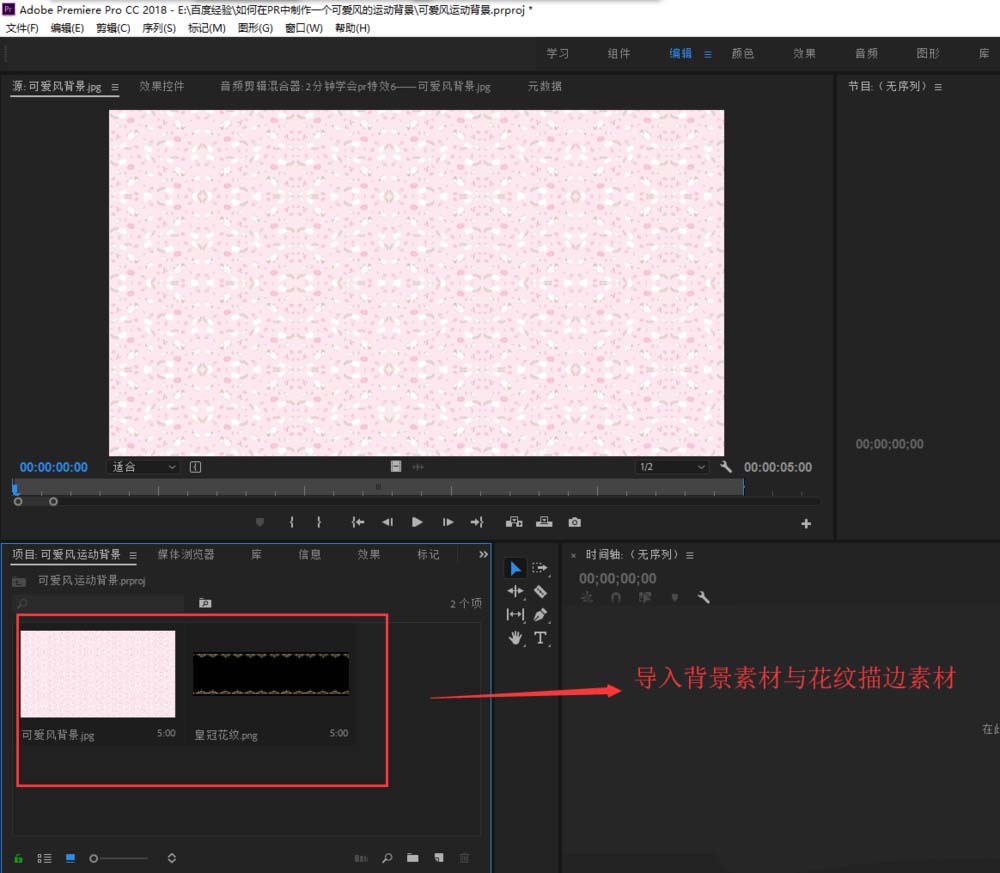The height and width of the screenshot is (873, 1000).
Task: Toggle nest sequence insert mode in timeline
Action: point(586,598)
